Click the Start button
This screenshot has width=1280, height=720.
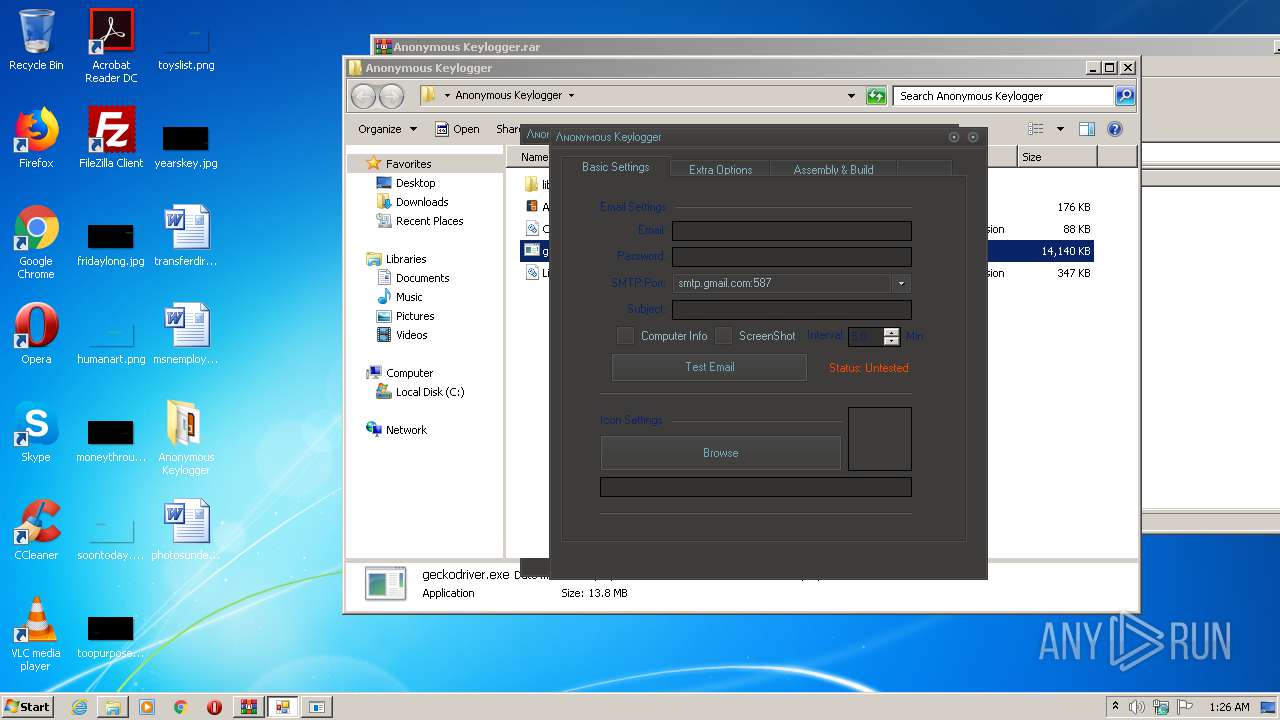pos(28,707)
